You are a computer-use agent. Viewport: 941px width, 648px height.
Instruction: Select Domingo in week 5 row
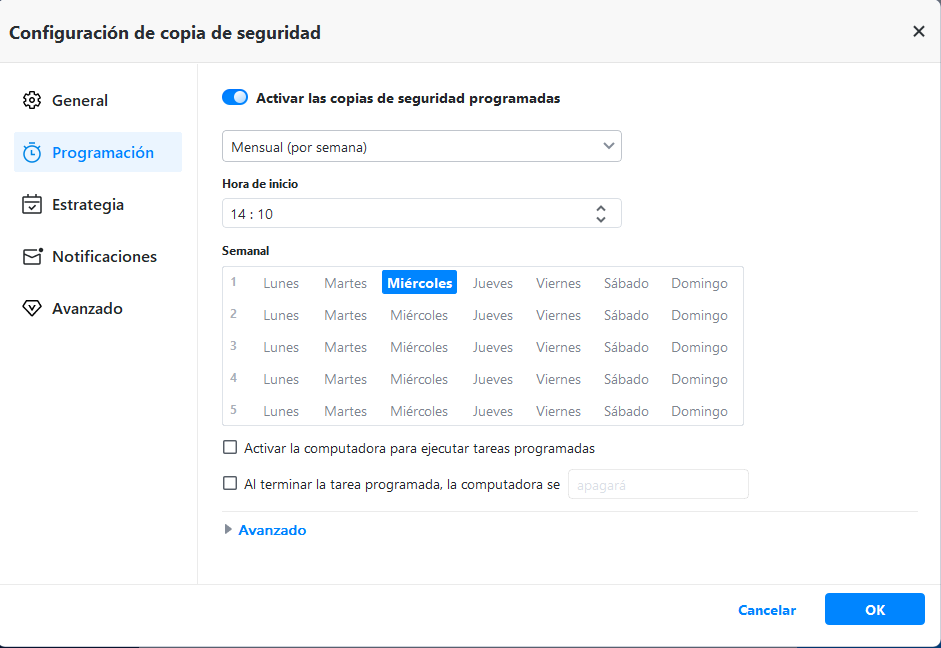[x=699, y=411]
